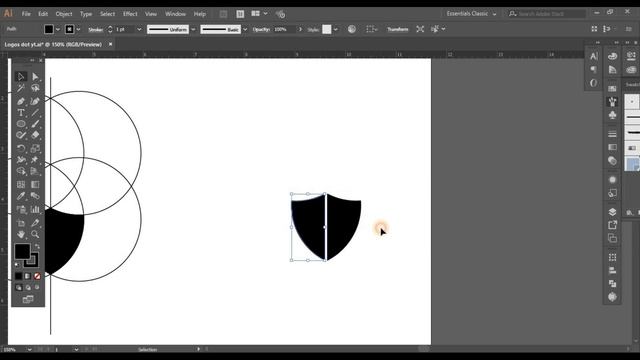Open graphic Style dropdown

336,29
